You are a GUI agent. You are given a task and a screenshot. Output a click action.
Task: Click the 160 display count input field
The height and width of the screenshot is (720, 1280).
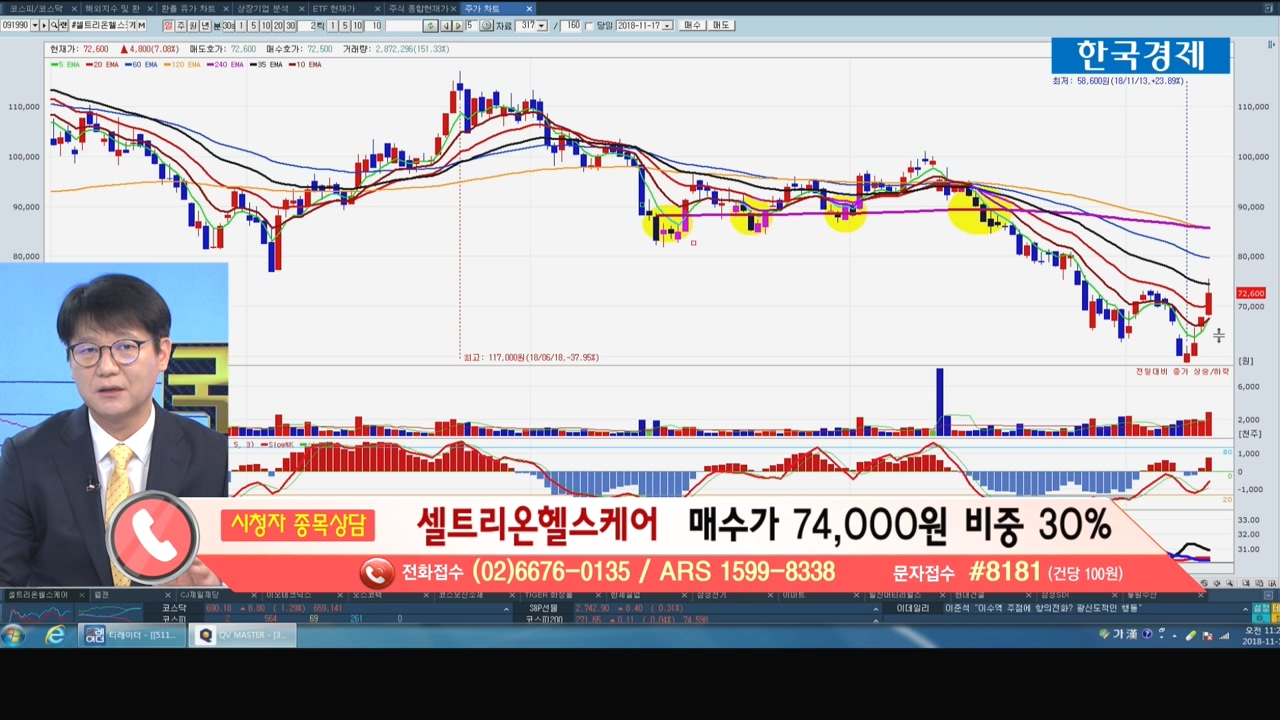pyautogui.click(x=571, y=25)
